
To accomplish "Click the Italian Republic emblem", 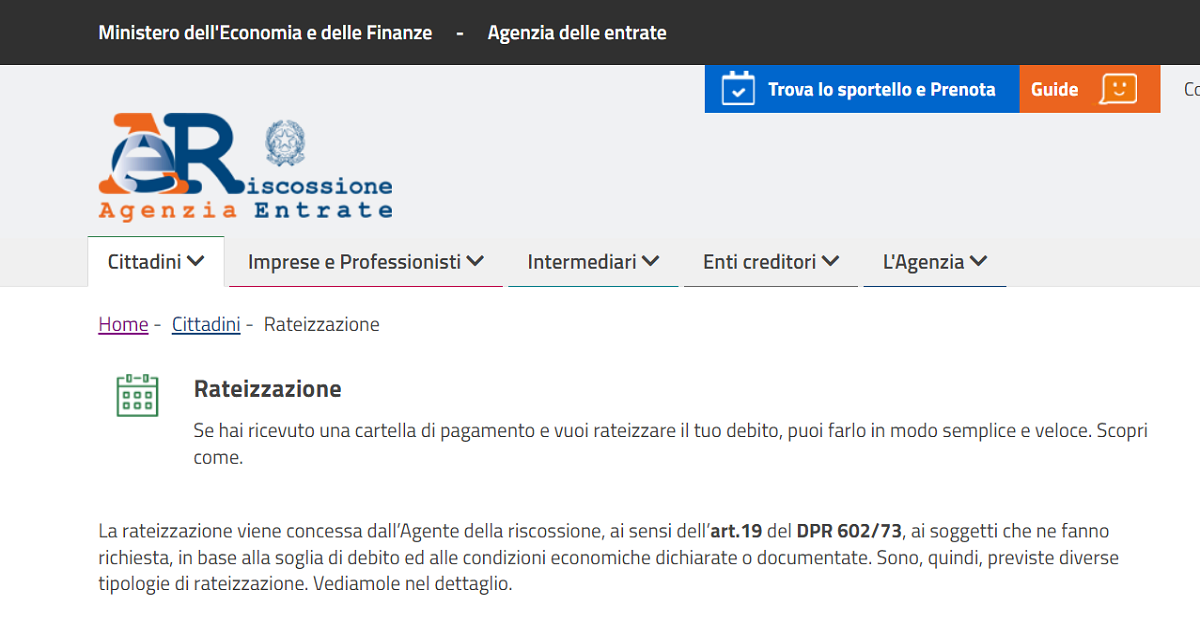I will coord(285,143).
